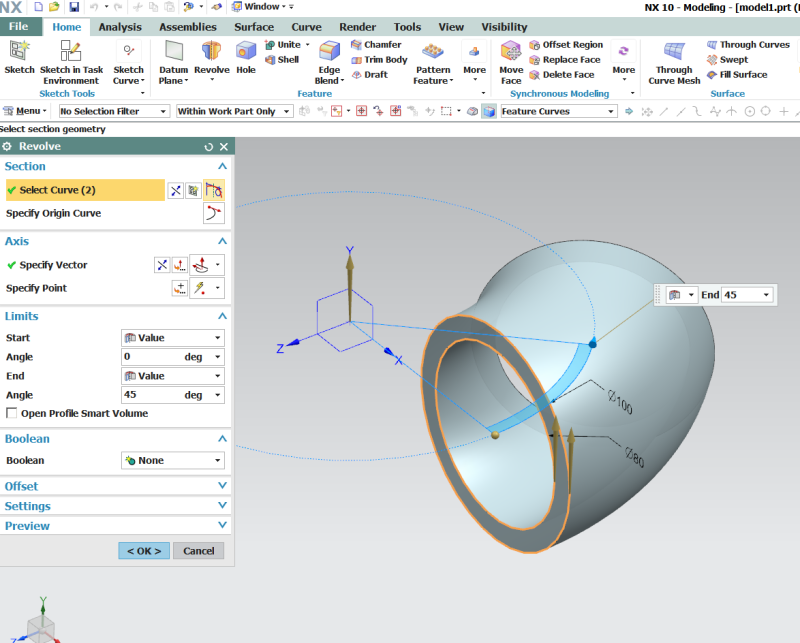
Task: Switch to the Tools tab
Action: (x=407, y=27)
